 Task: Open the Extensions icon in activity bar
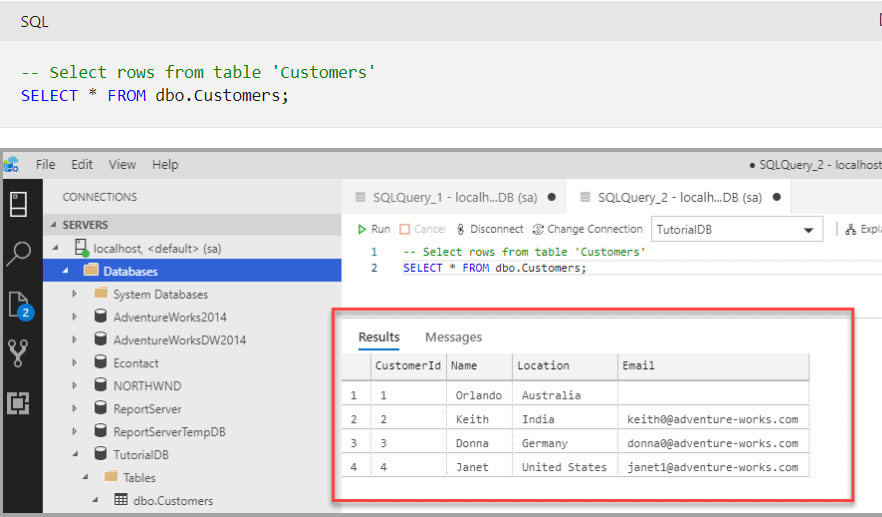tap(19, 403)
